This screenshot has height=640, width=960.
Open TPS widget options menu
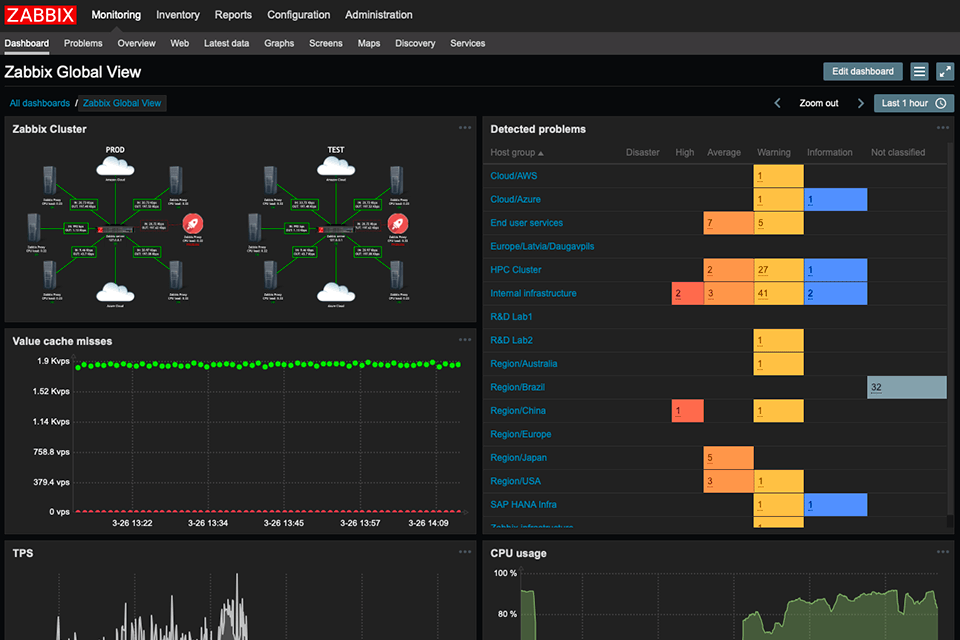click(x=465, y=552)
